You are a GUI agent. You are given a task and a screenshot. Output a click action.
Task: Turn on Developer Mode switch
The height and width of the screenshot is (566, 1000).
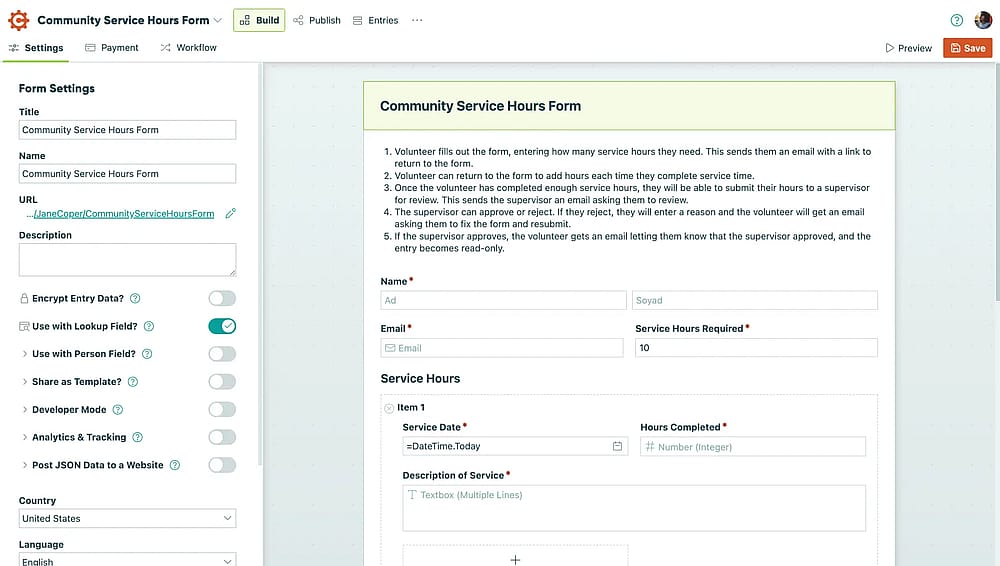222,409
